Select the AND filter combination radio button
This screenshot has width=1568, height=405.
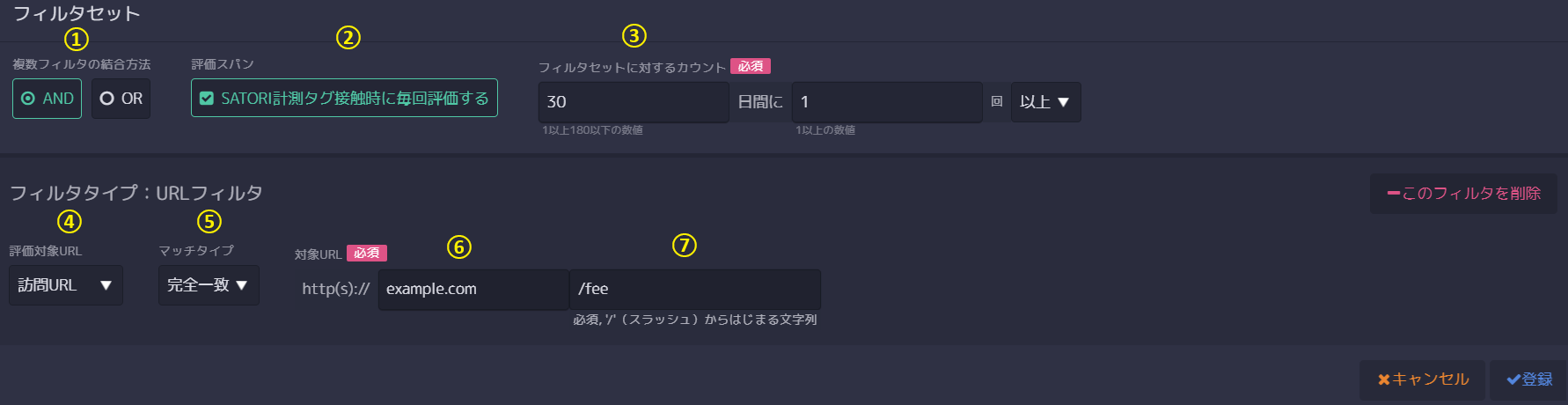tap(47, 99)
